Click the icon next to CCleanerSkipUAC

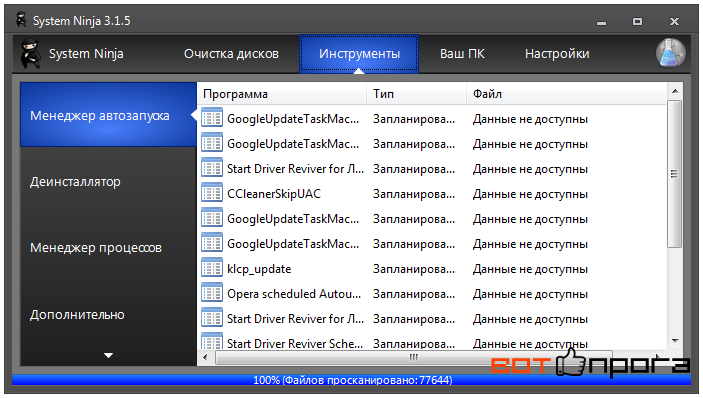212,194
